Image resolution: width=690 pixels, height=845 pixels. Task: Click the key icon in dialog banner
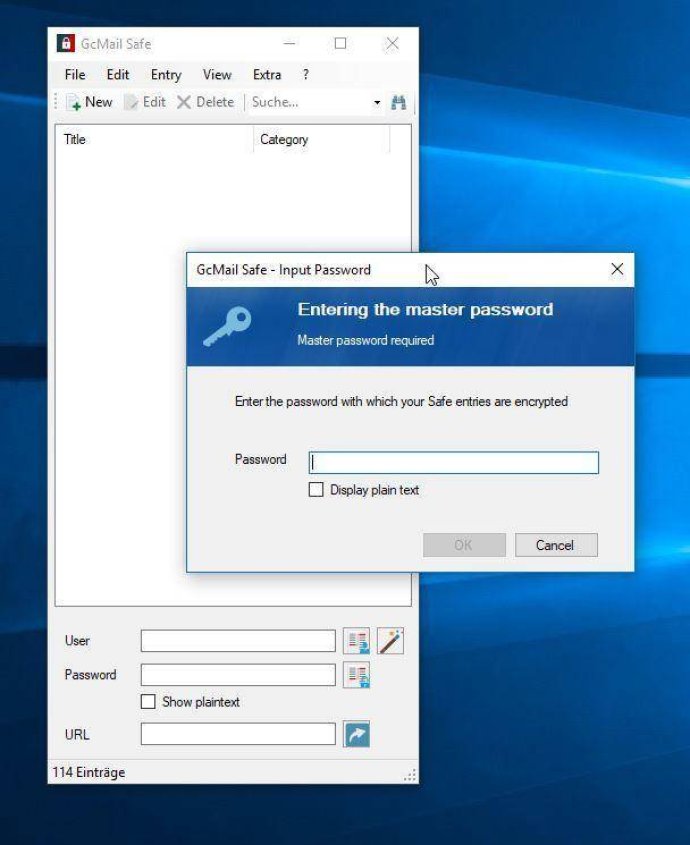pyautogui.click(x=227, y=326)
